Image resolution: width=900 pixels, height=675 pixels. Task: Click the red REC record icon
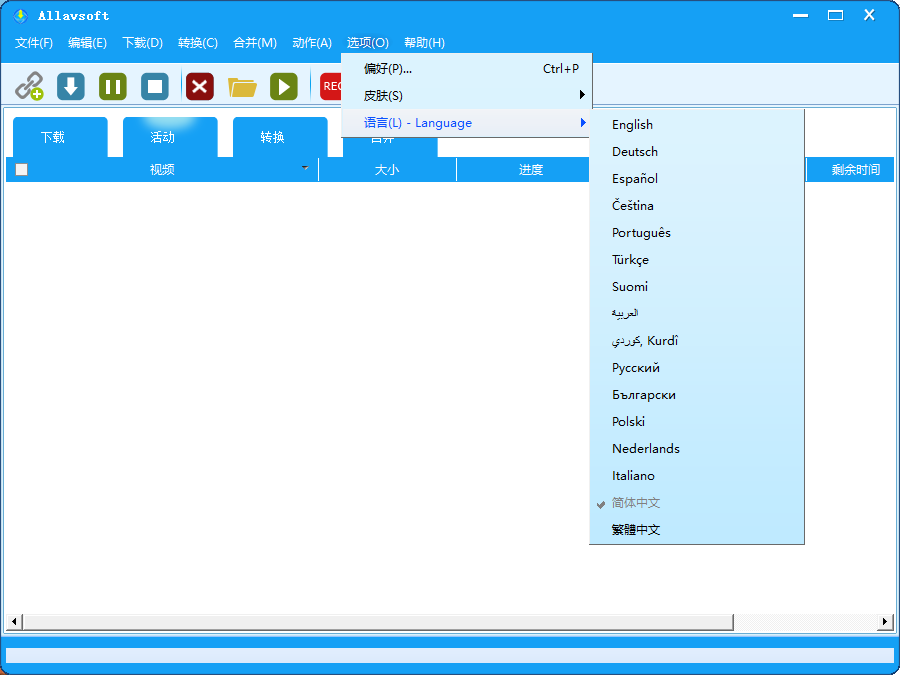(x=332, y=86)
